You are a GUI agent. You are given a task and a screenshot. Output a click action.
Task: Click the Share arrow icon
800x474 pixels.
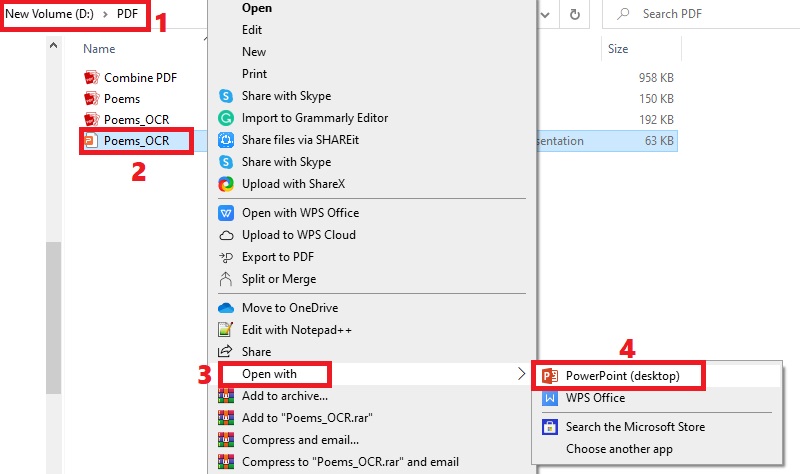pos(226,352)
